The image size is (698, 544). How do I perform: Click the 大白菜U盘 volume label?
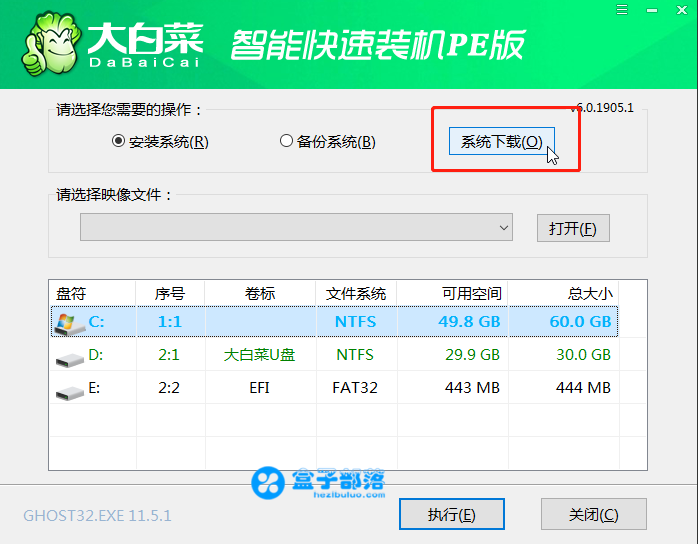tap(260, 355)
